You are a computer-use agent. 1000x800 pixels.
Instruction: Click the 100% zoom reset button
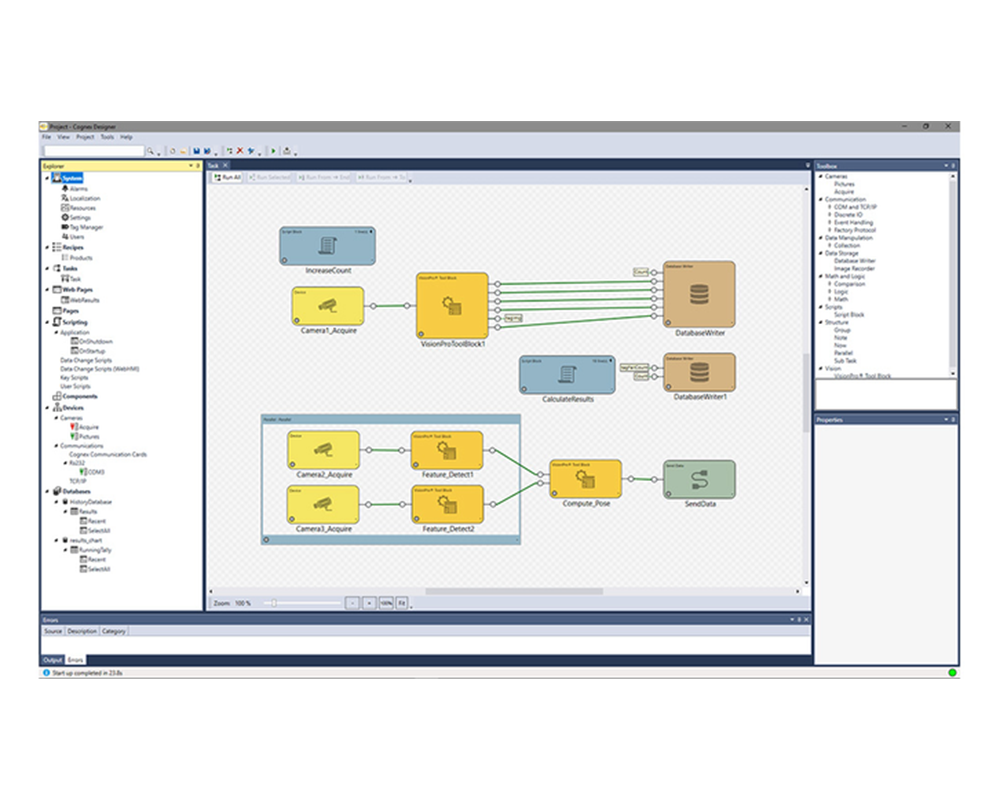click(385, 603)
